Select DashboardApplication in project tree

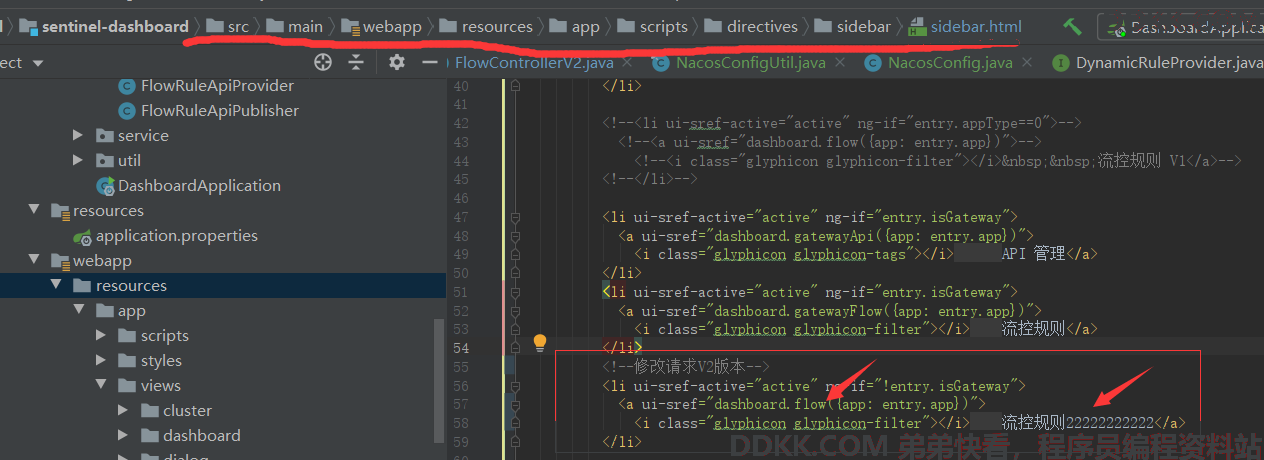click(199, 186)
